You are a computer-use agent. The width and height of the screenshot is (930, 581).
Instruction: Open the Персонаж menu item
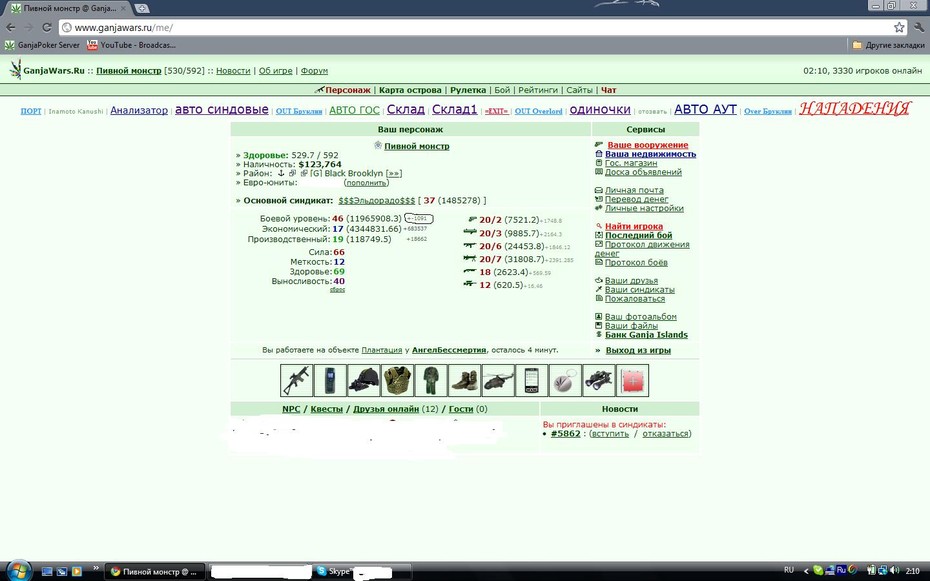[x=347, y=90]
